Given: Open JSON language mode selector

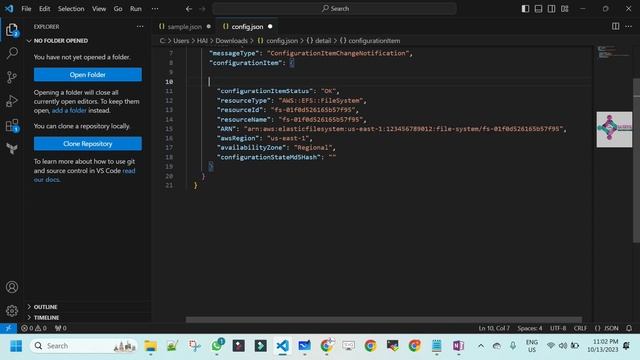Looking at the screenshot, I should [607, 328].
